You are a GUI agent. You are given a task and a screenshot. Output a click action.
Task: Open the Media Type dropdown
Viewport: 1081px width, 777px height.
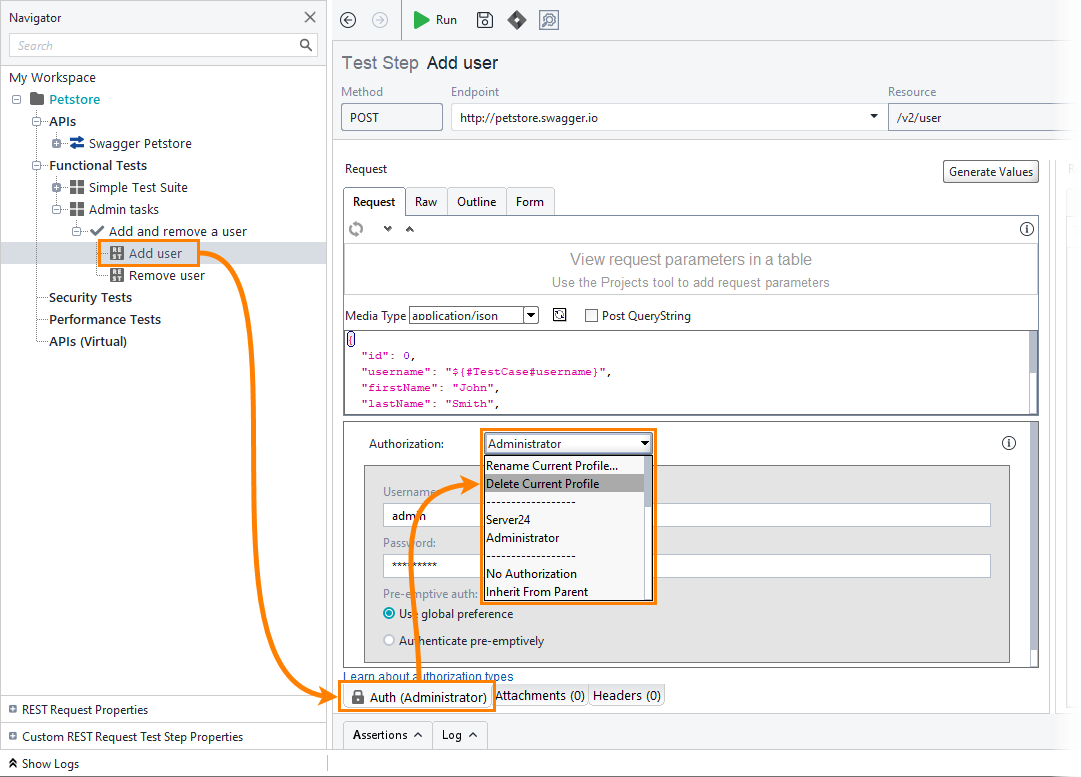(531, 315)
